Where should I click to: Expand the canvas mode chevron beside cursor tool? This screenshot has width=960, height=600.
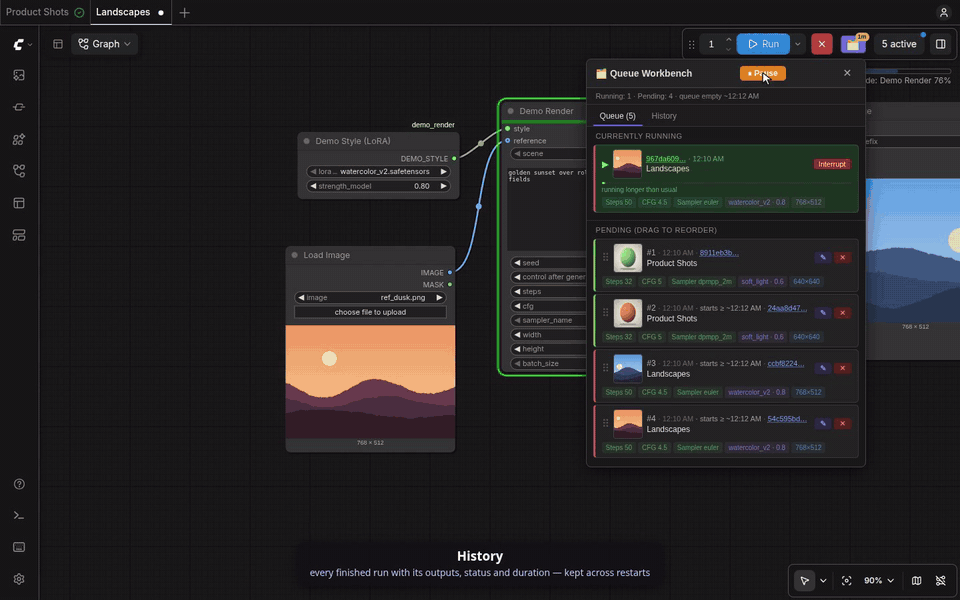pyautogui.click(x=823, y=580)
